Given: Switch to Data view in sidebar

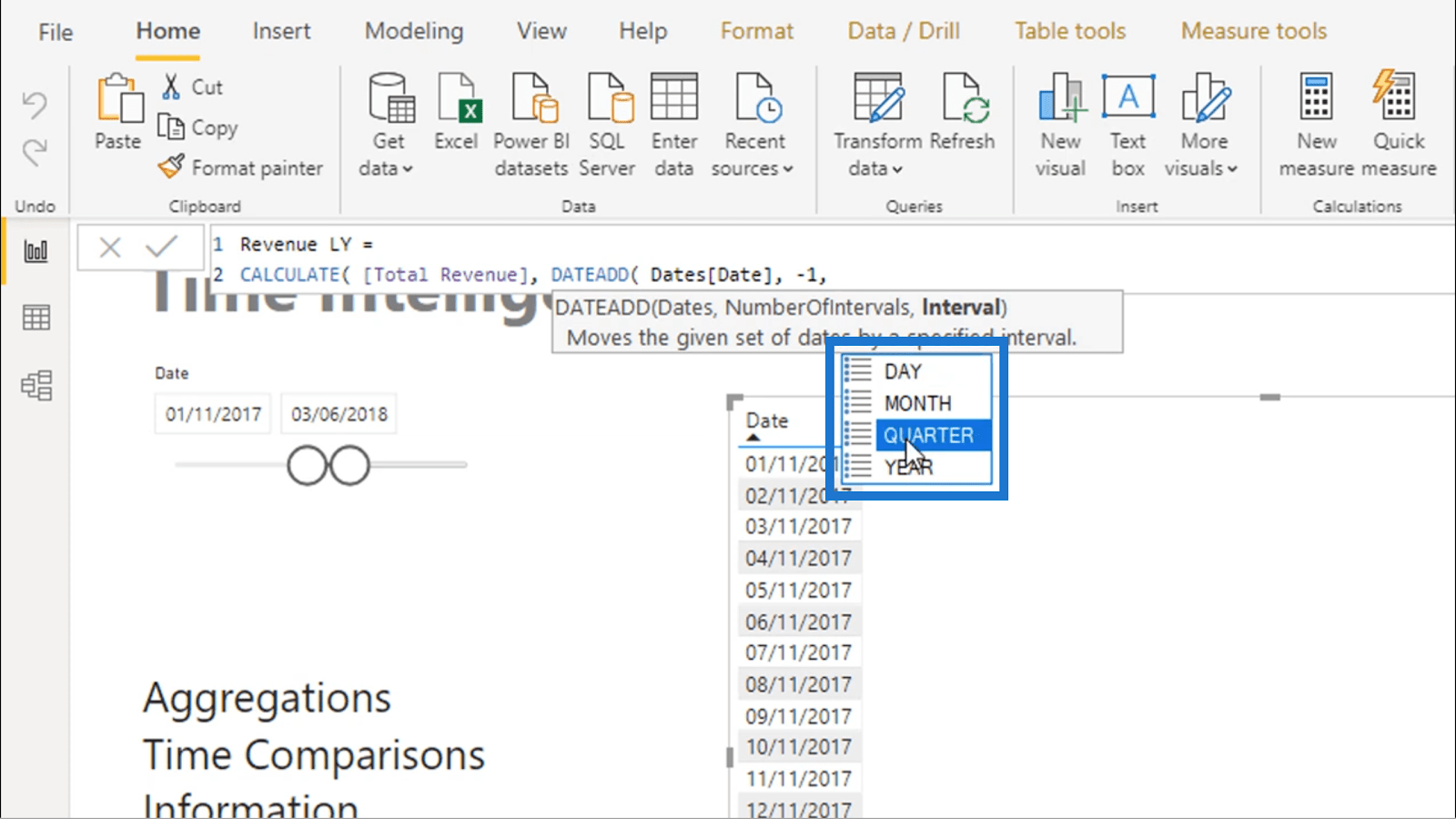Looking at the screenshot, I should [x=36, y=318].
